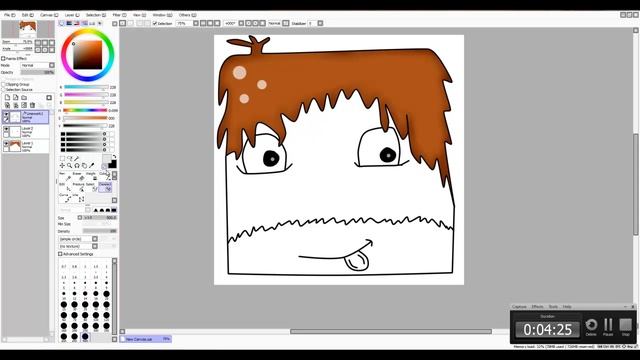The image size is (640, 360).
Task: Select the lasso tool
Action: [69, 158]
